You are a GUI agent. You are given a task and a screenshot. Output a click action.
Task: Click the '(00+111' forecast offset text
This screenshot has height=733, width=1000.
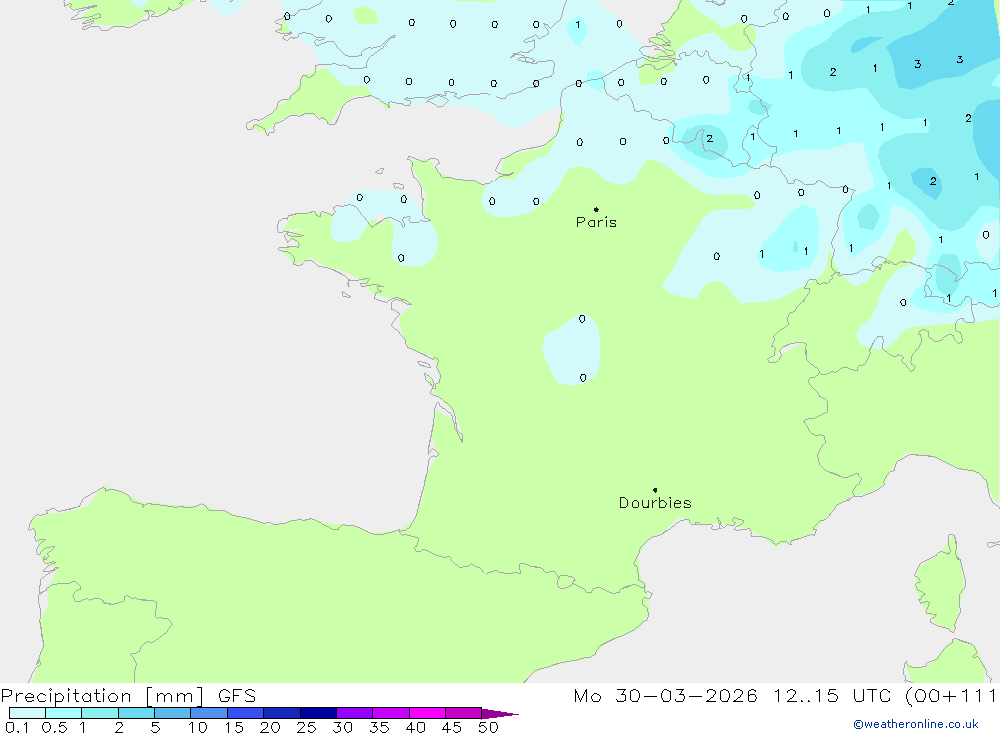coord(950,696)
